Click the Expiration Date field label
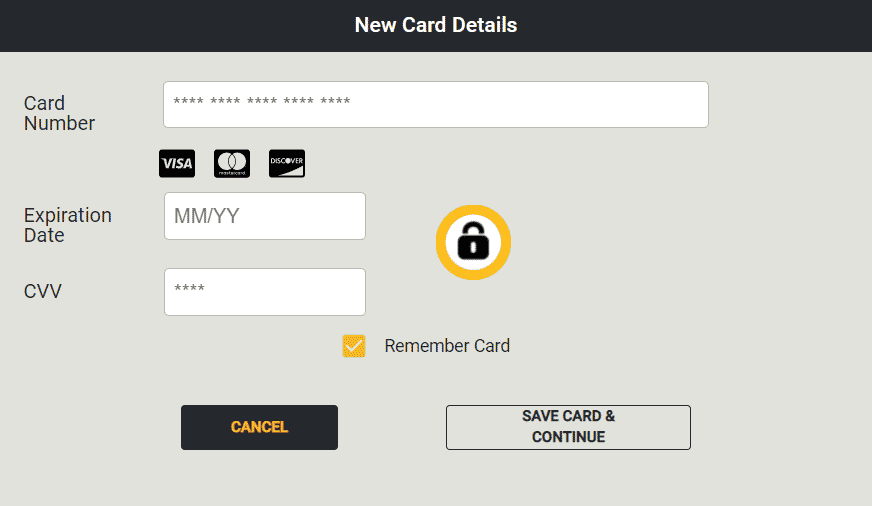Viewport: 872px width, 506px height. [68, 225]
